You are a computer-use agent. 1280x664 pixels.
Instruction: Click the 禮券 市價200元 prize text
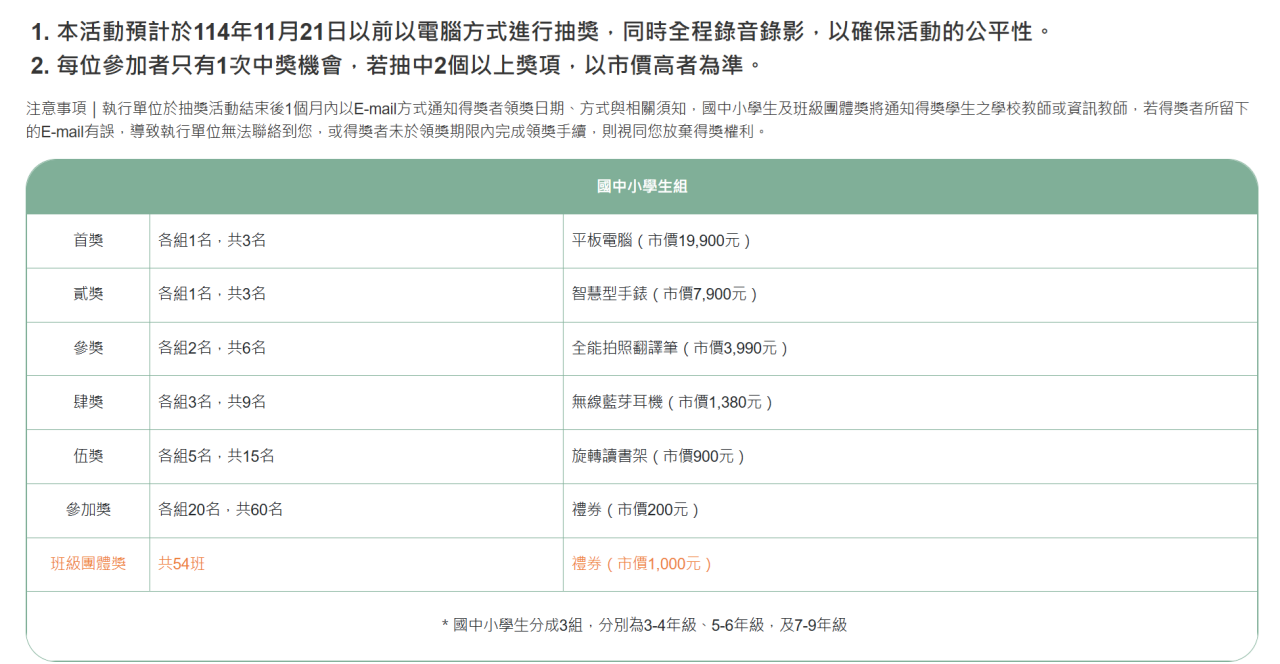[x=636, y=511]
